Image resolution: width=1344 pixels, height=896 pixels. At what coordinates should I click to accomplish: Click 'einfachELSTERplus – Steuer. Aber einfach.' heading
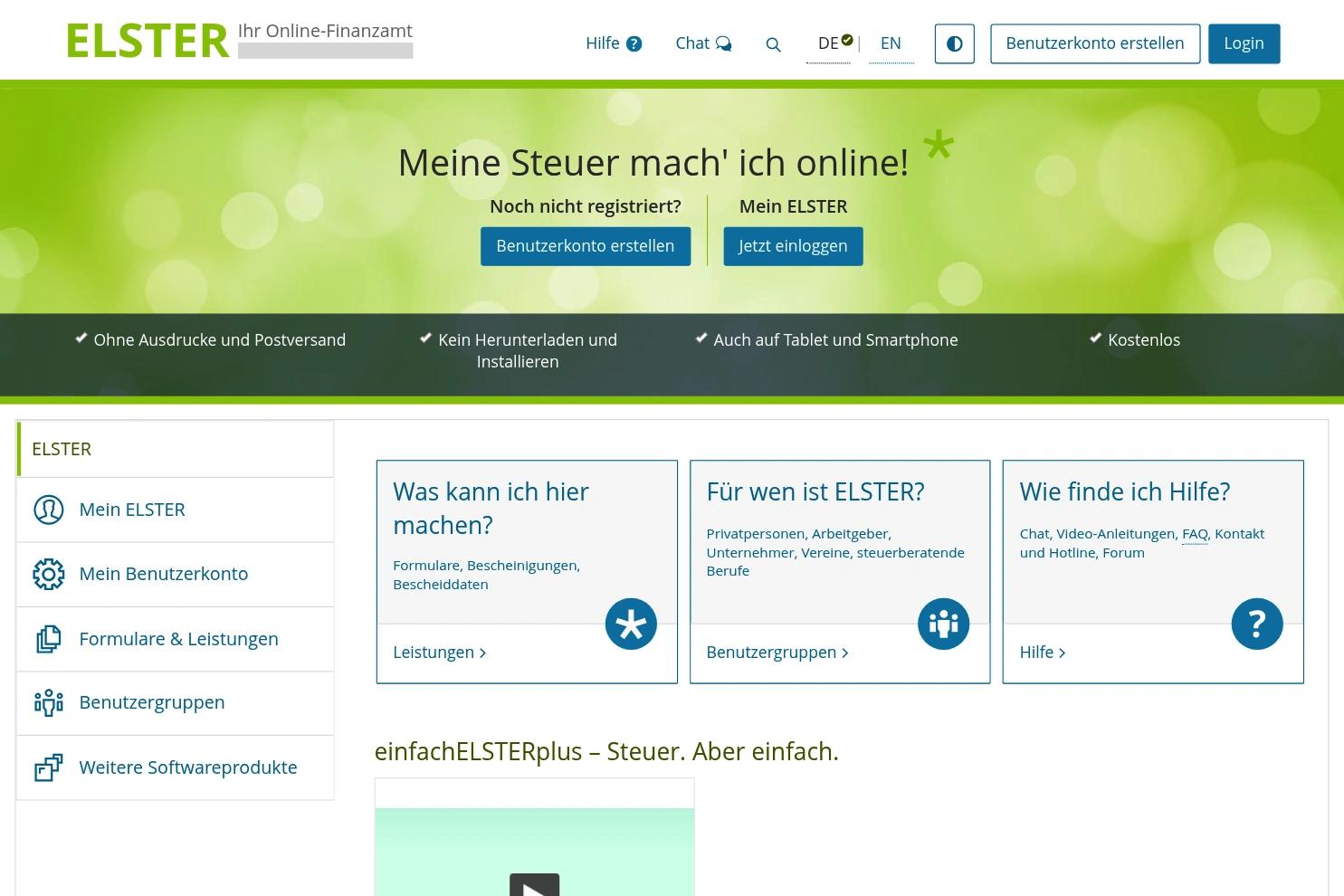pos(606,752)
